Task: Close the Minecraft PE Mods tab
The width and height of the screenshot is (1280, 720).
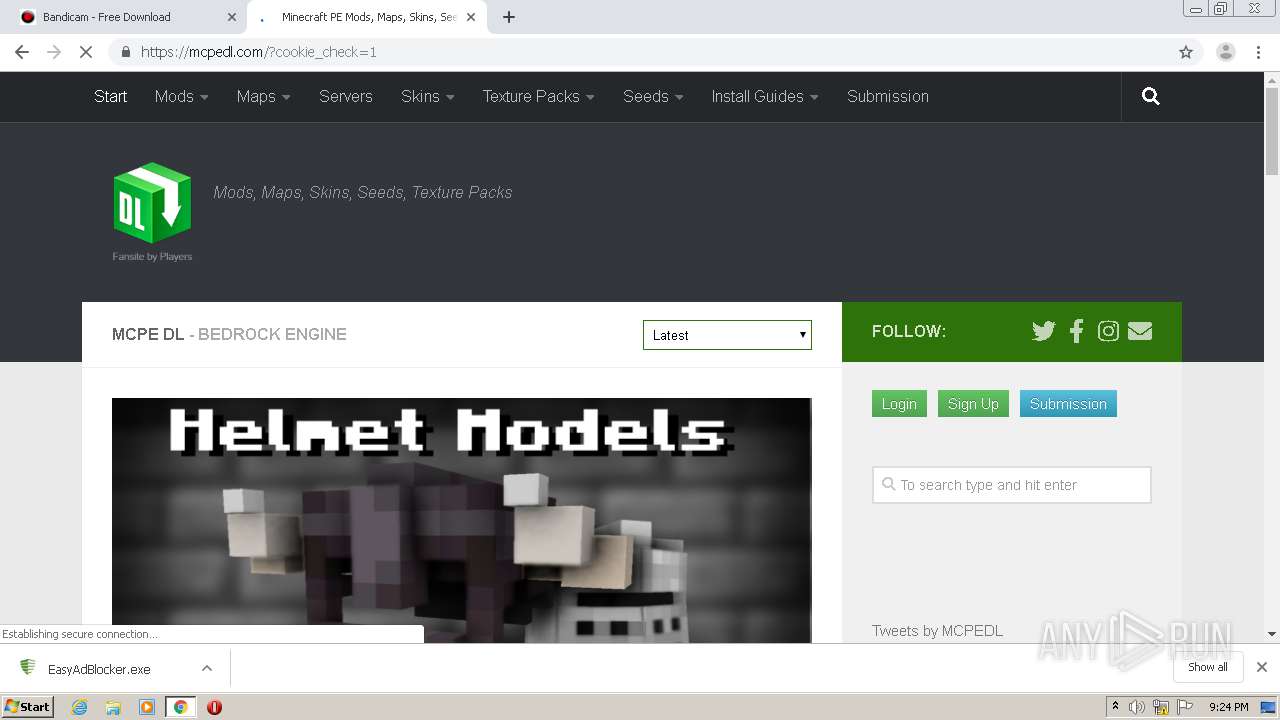Action: tap(472, 17)
